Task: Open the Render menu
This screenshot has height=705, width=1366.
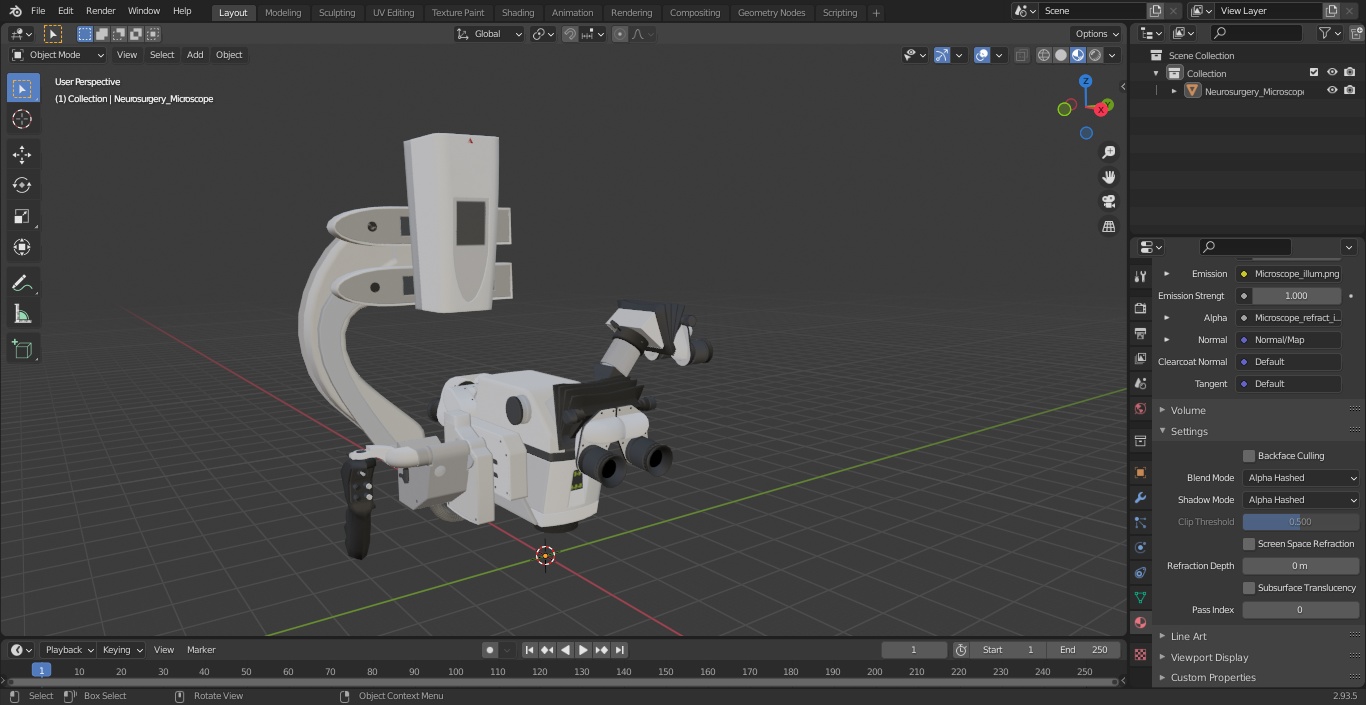Action: [100, 11]
